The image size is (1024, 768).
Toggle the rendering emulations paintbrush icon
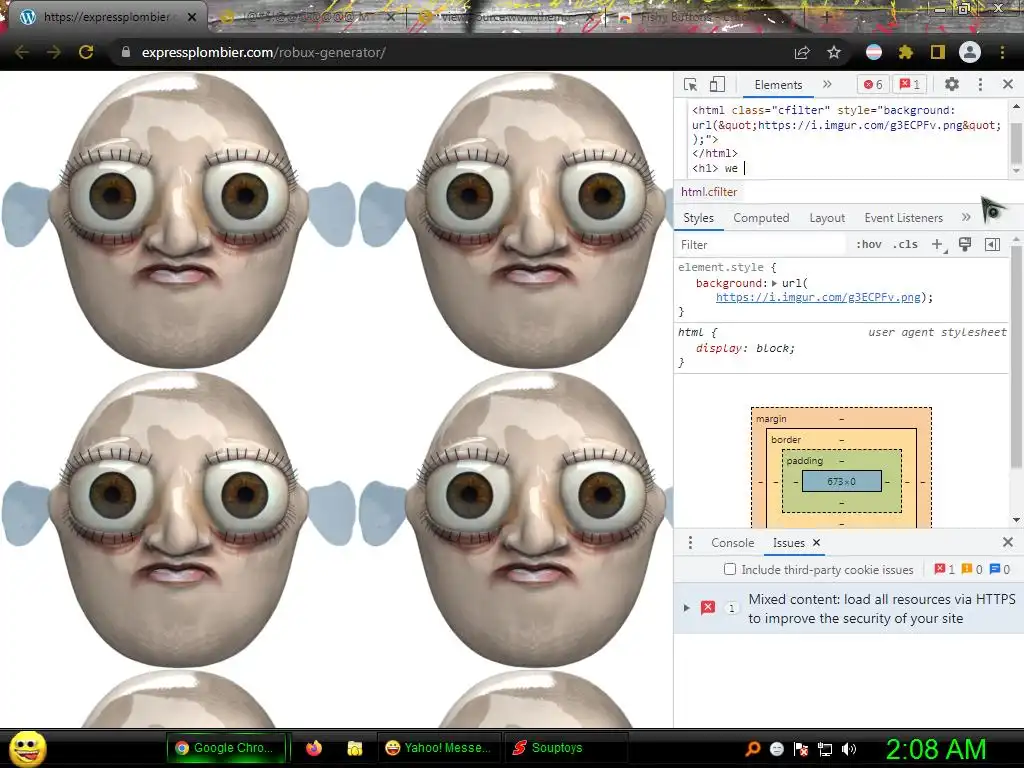(x=965, y=244)
